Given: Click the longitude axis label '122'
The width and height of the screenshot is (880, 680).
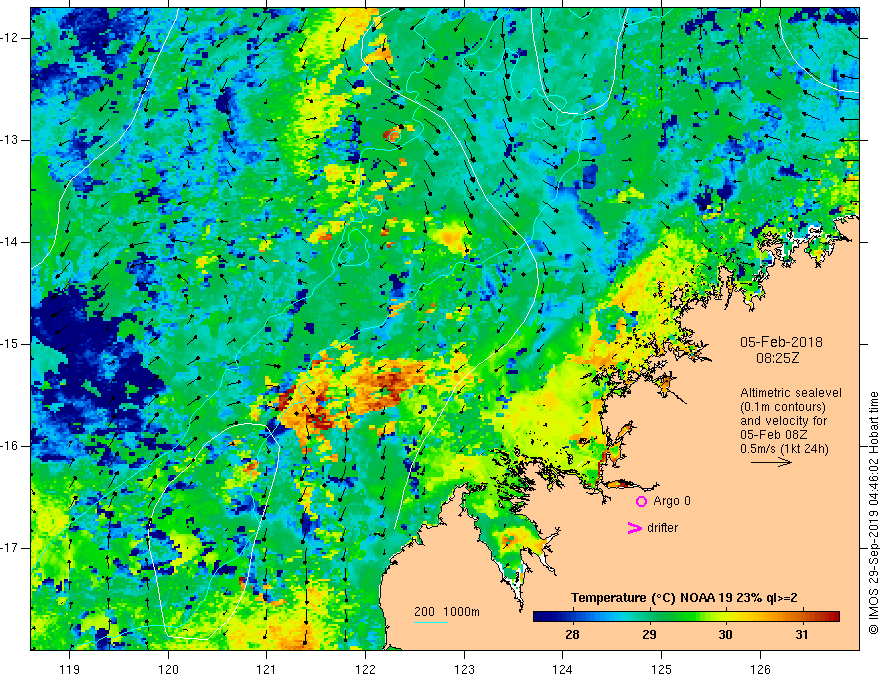Looking at the screenshot, I should [x=365, y=669].
